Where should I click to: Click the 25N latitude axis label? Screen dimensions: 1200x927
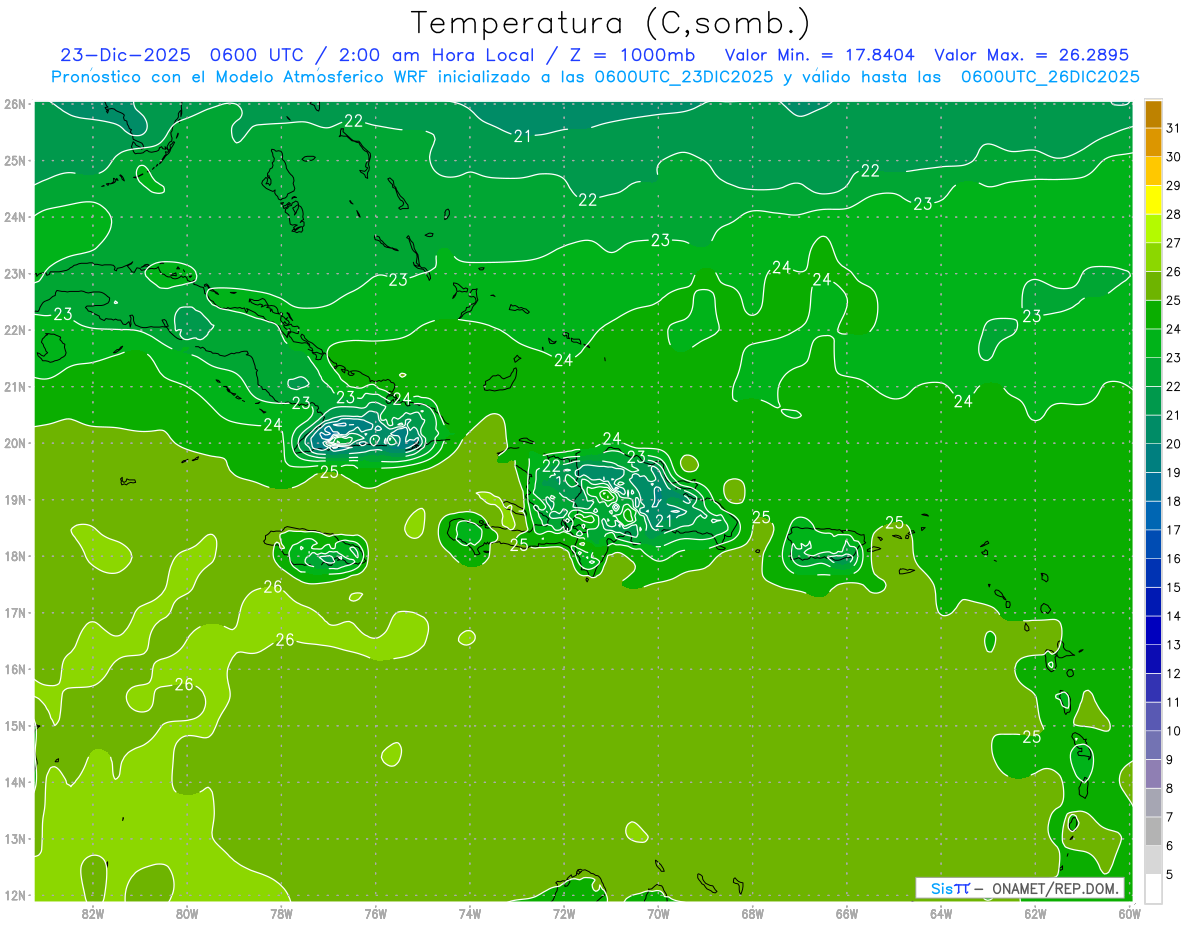tap(15, 160)
